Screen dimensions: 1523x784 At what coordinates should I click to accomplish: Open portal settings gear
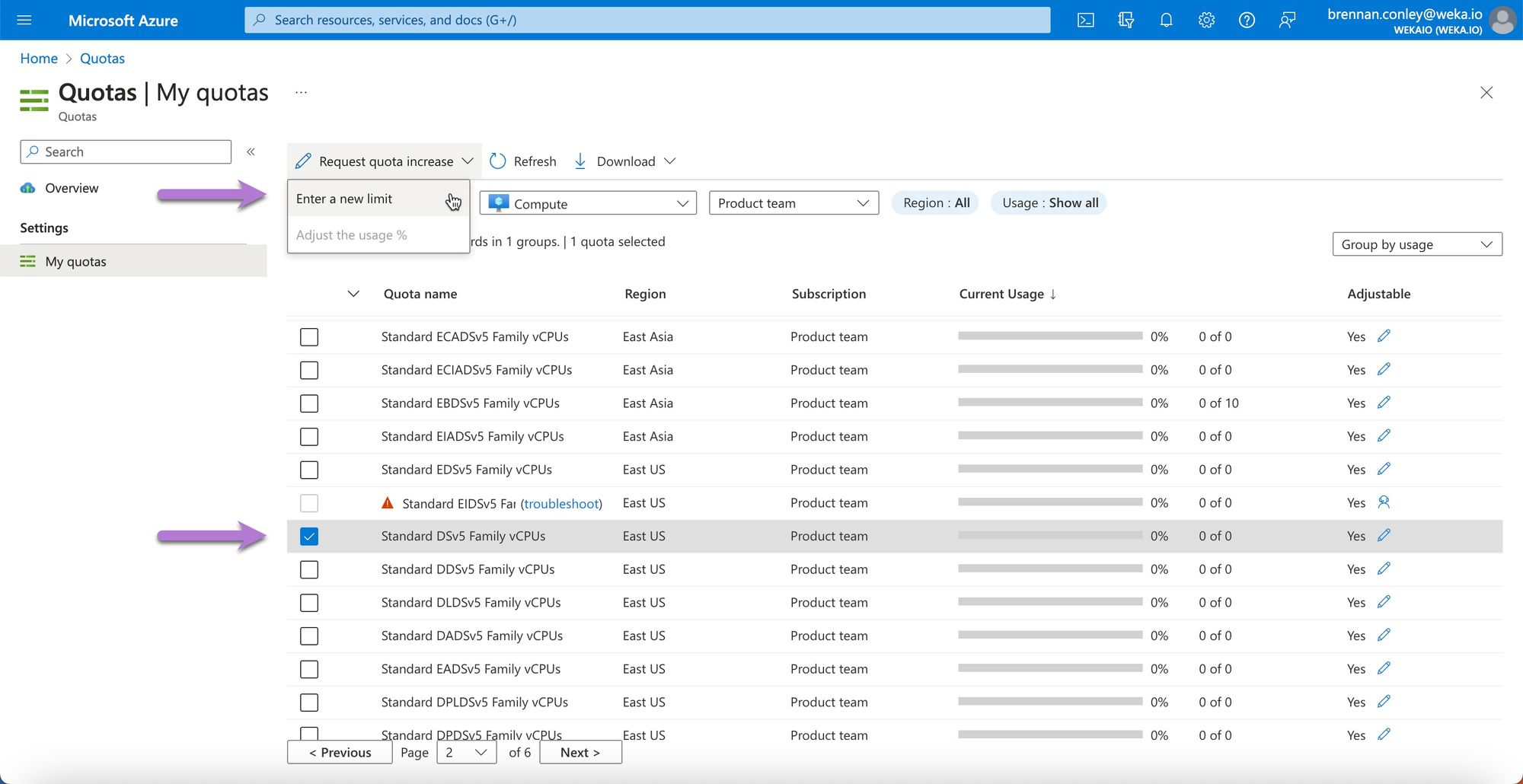[x=1206, y=20]
